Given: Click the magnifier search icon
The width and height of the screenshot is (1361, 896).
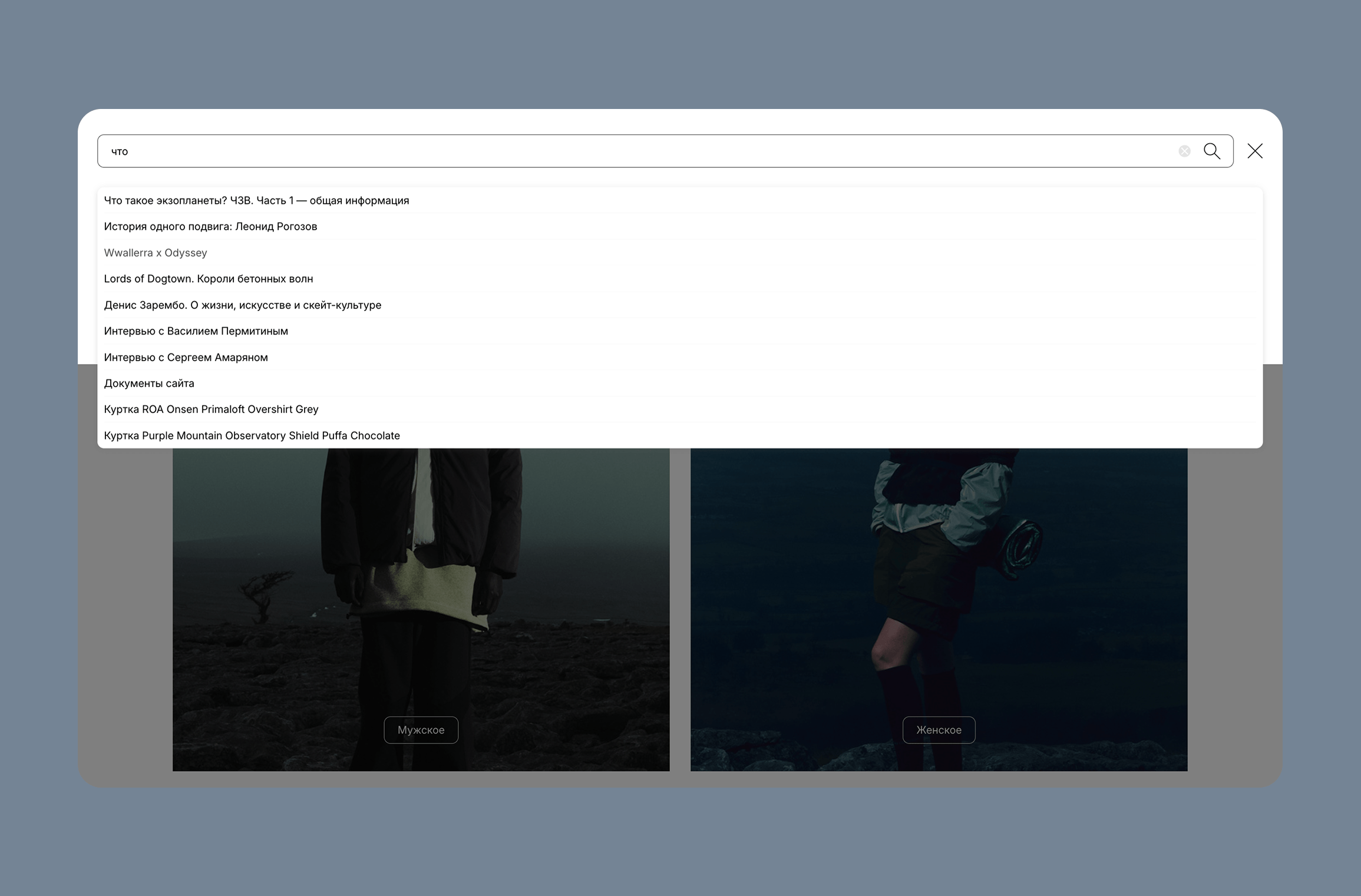Looking at the screenshot, I should click(1211, 151).
